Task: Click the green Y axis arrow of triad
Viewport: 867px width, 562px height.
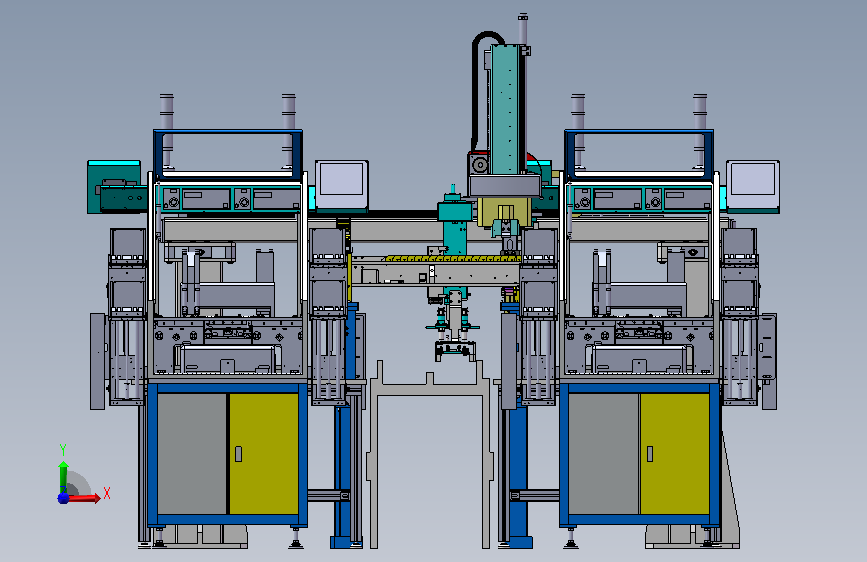Action: pyautogui.click(x=63, y=475)
